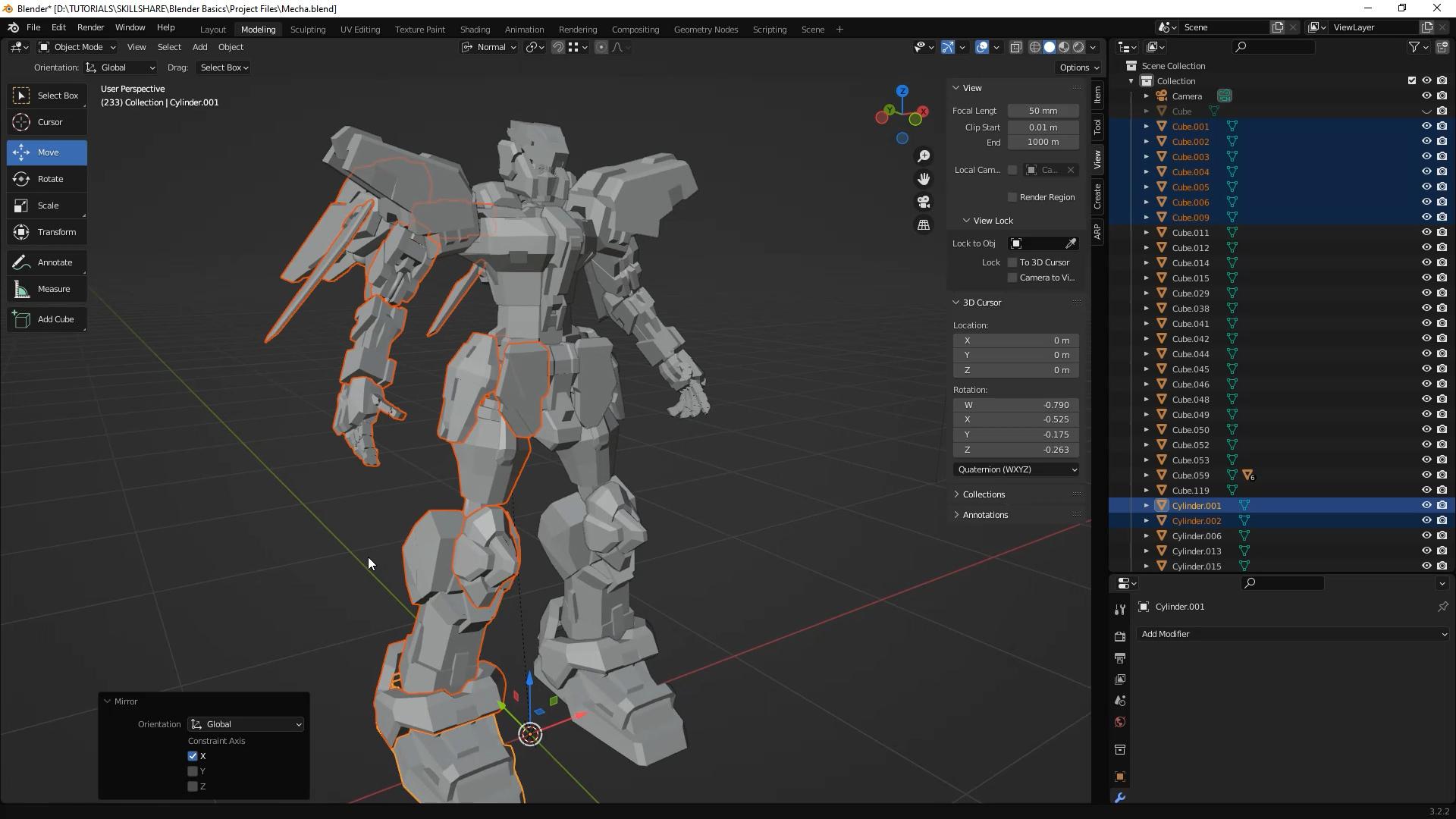Switch to the Shading workspace tab
The height and width of the screenshot is (819, 1456).
[475, 30]
